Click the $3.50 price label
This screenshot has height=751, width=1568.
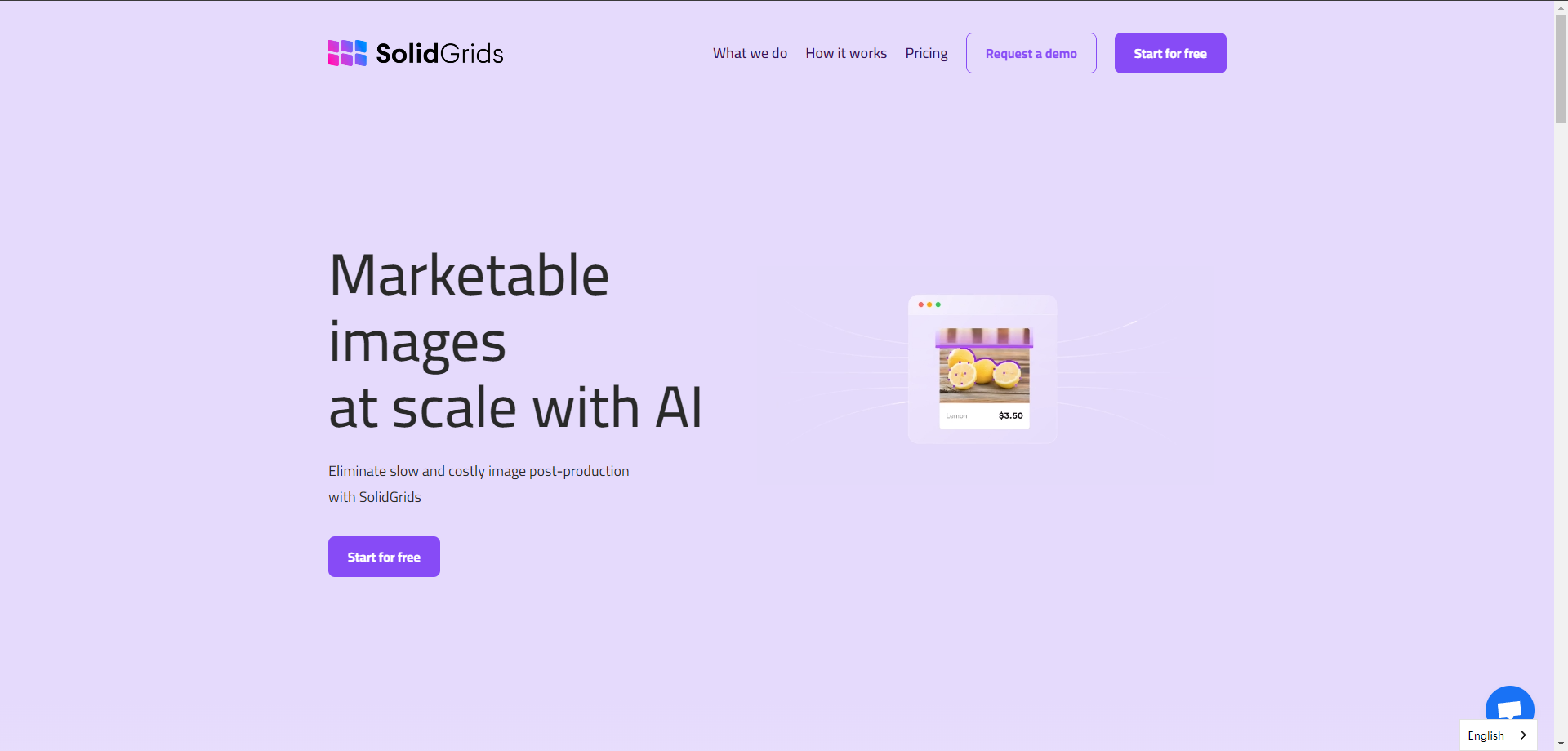[x=1010, y=415]
